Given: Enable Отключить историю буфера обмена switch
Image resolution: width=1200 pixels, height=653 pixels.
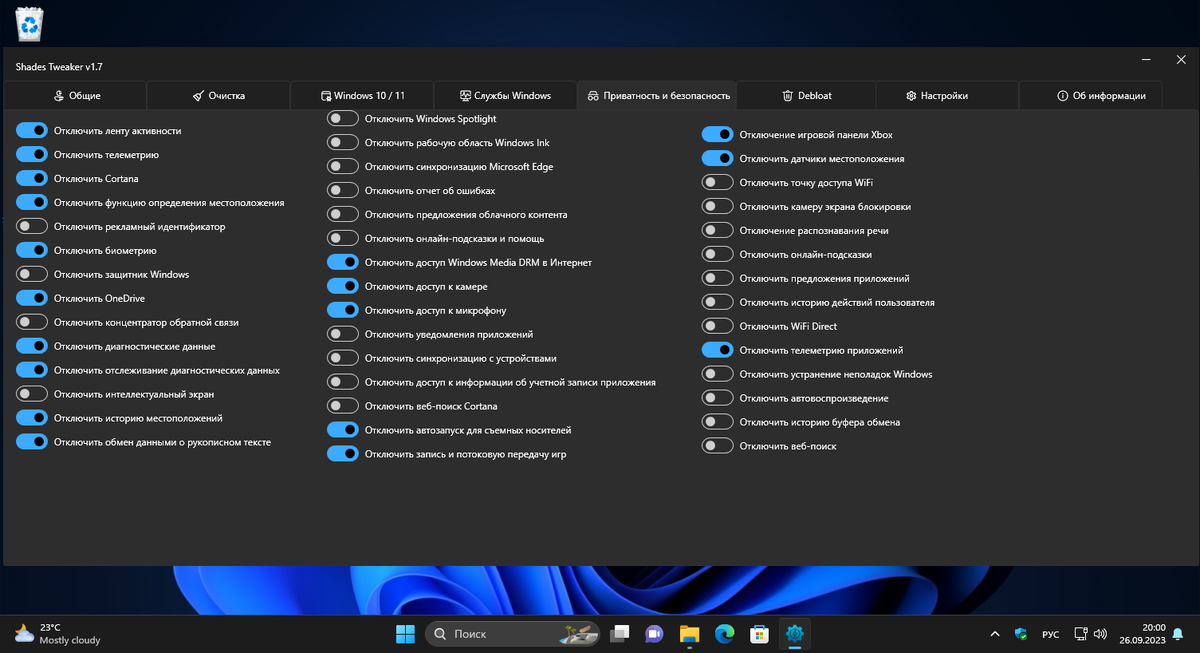Looking at the screenshot, I should (x=718, y=422).
